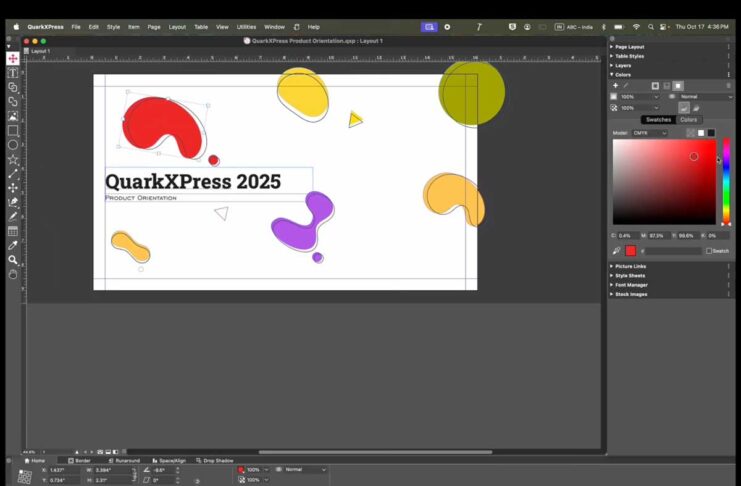Open macOS Spotlight search icon
This screenshot has width=741, height=486.
[651, 27]
